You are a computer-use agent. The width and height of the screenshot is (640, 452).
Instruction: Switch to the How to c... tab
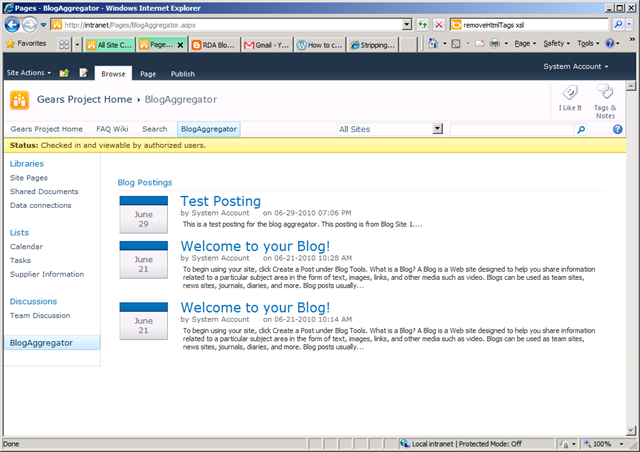pyautogui.click(x=320, y=45)
